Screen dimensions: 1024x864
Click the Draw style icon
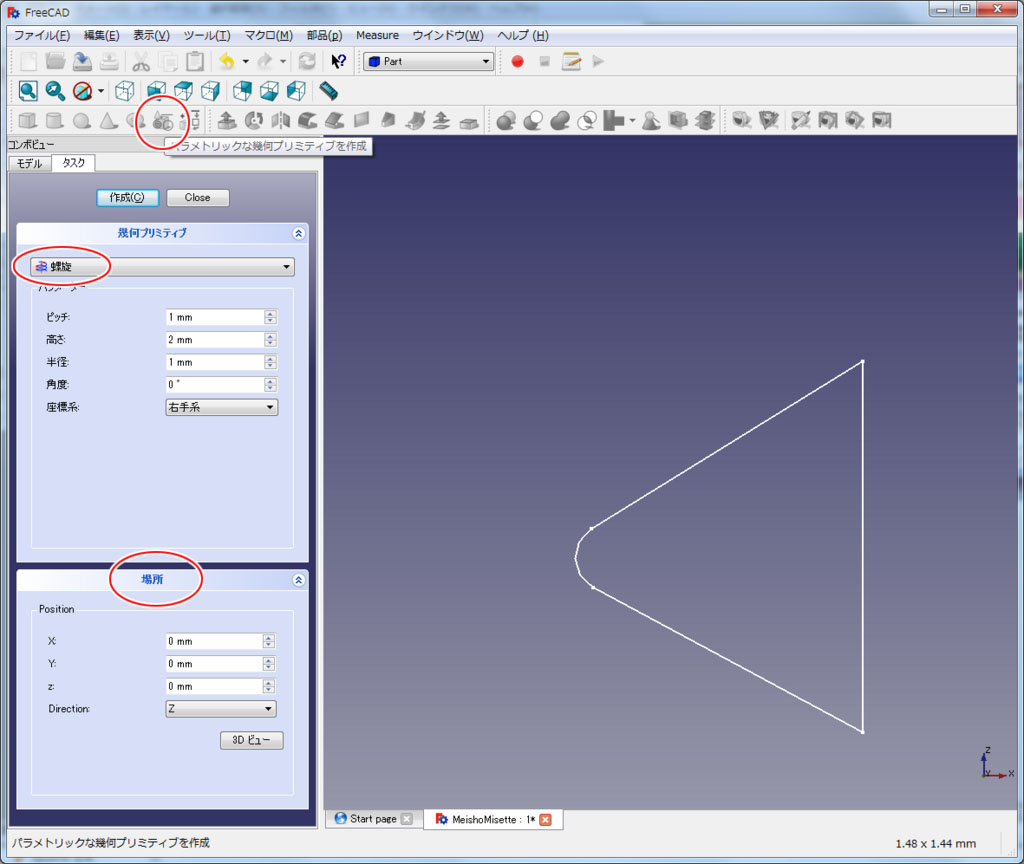[x=82, y=91]
